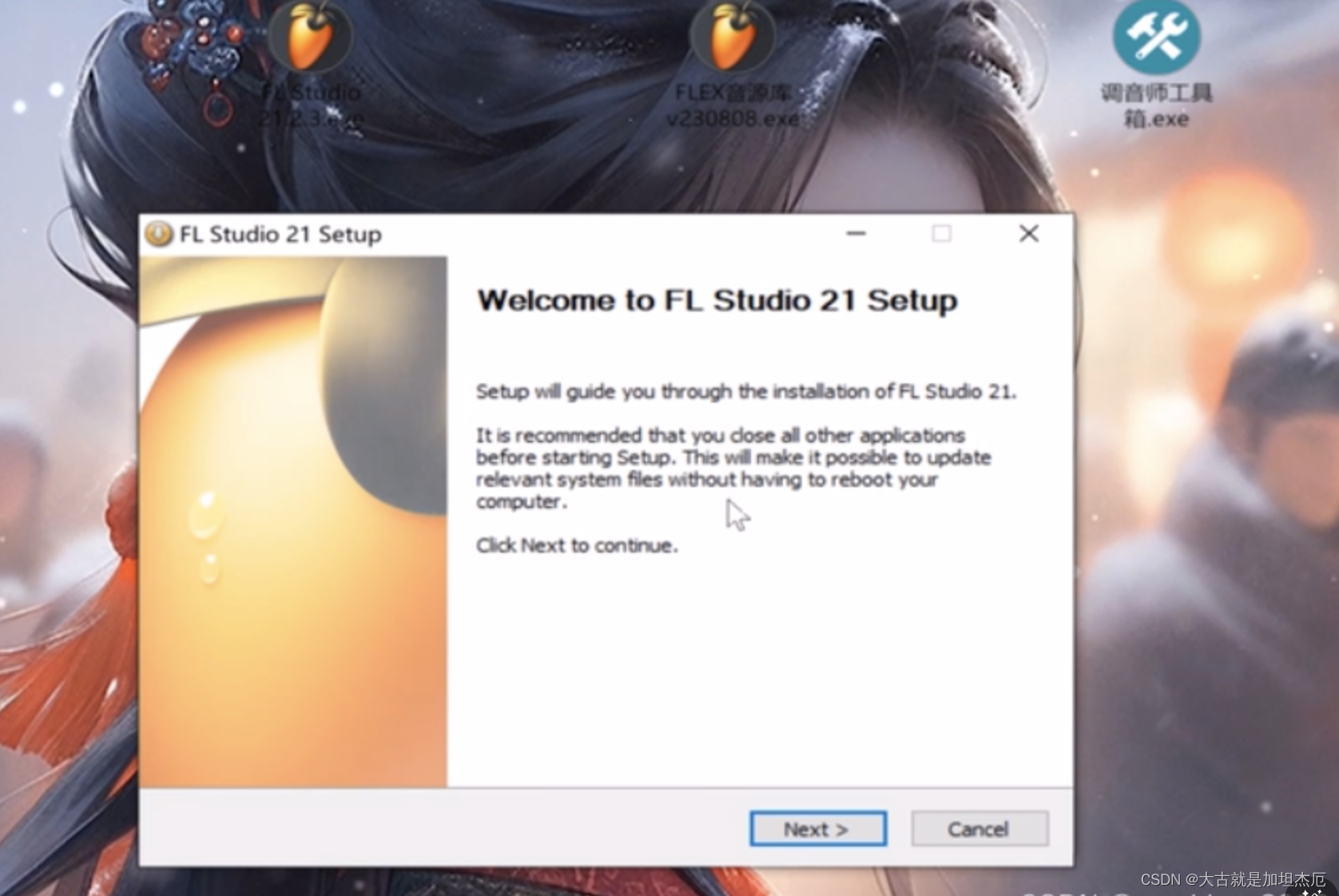Minimize the FL Studio 21 Setup window
The width and height of the screenshot is (1339, 896).
pyautogui.click(x=856, y=234)
